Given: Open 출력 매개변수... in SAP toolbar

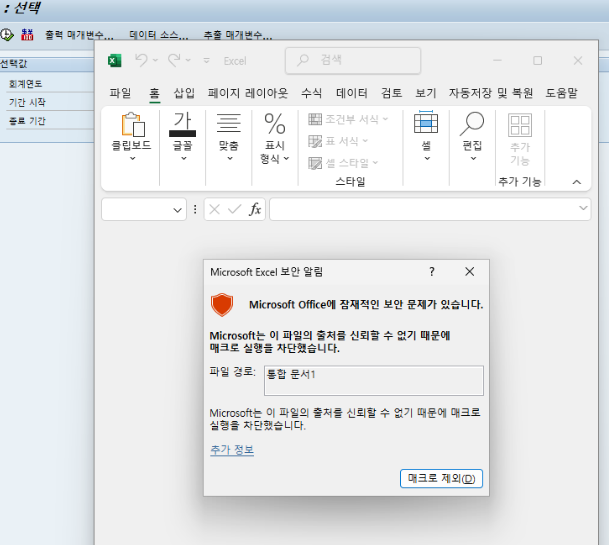Looking at the screenshot, I should (79, 35).
